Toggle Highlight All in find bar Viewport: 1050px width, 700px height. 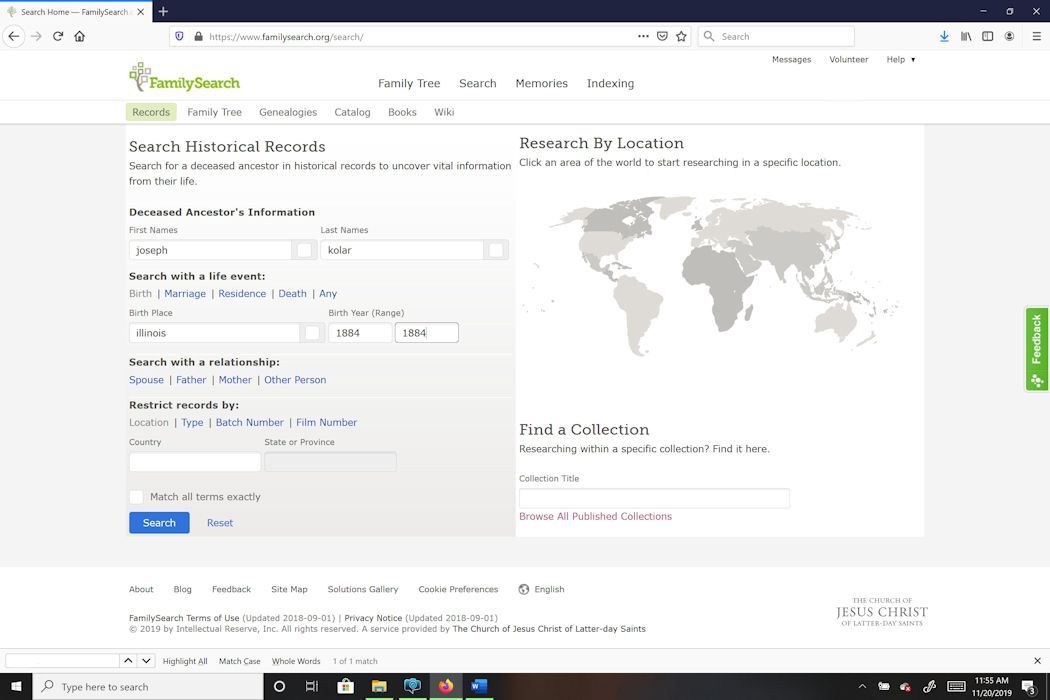click(x=185, y=661)
